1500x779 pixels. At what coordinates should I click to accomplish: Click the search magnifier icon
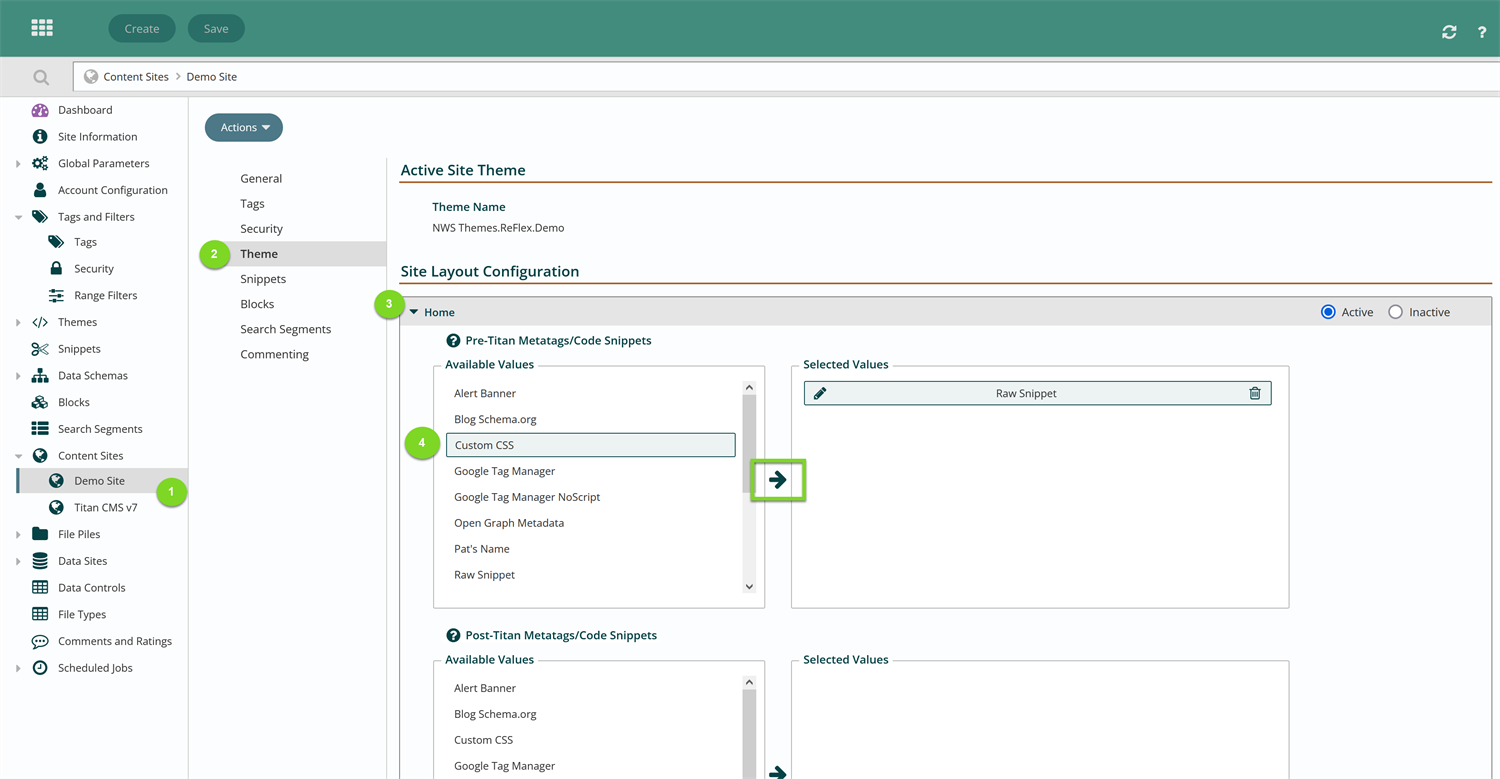pos(41,77)
